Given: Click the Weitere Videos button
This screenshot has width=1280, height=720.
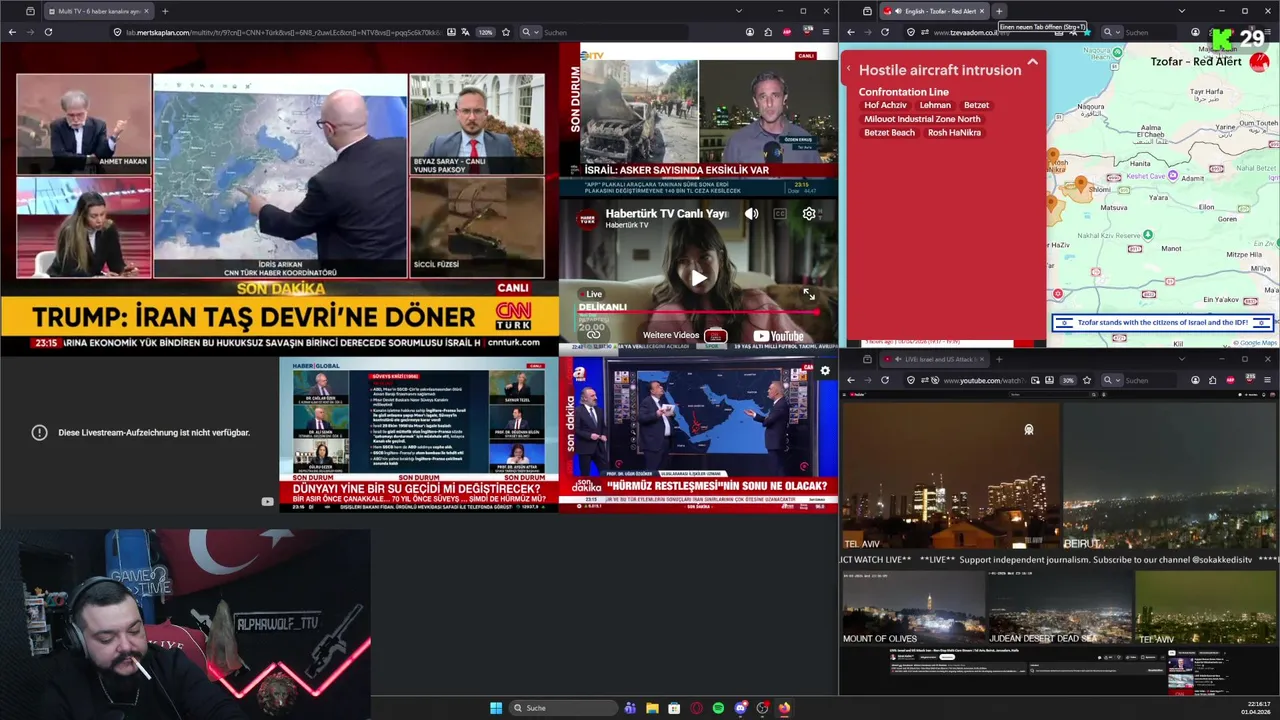Looking at the screenshot, I should pyautogui.click(x=683, y=336).
